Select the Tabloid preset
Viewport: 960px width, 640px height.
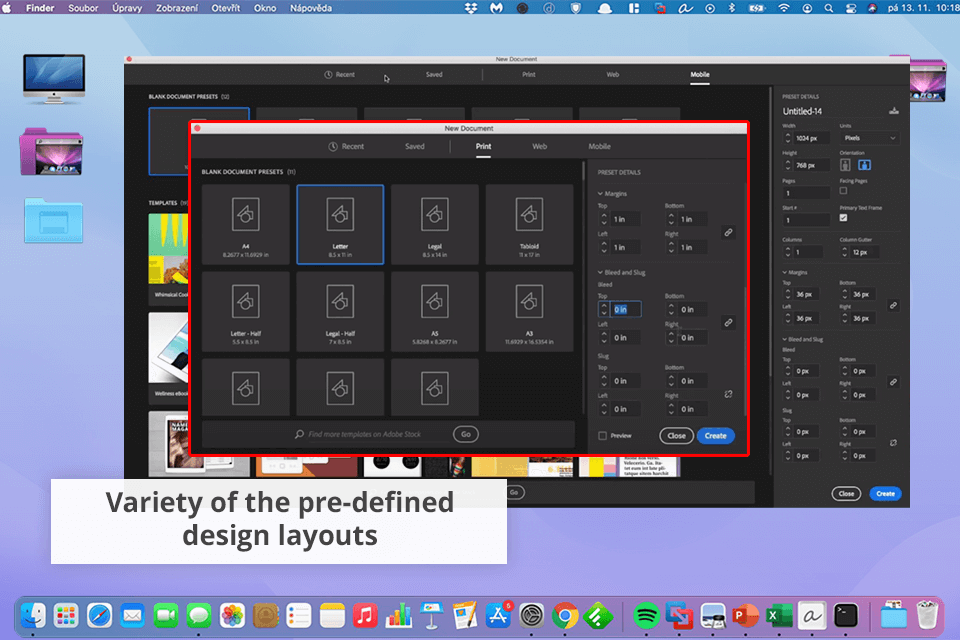click(530, 224)
